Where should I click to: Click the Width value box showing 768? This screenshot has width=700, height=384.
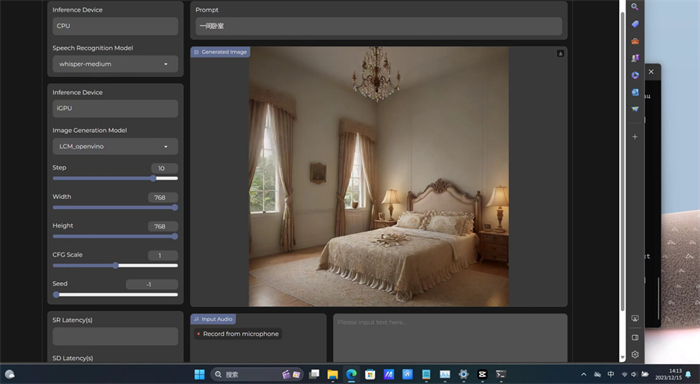tap(163, 197)
